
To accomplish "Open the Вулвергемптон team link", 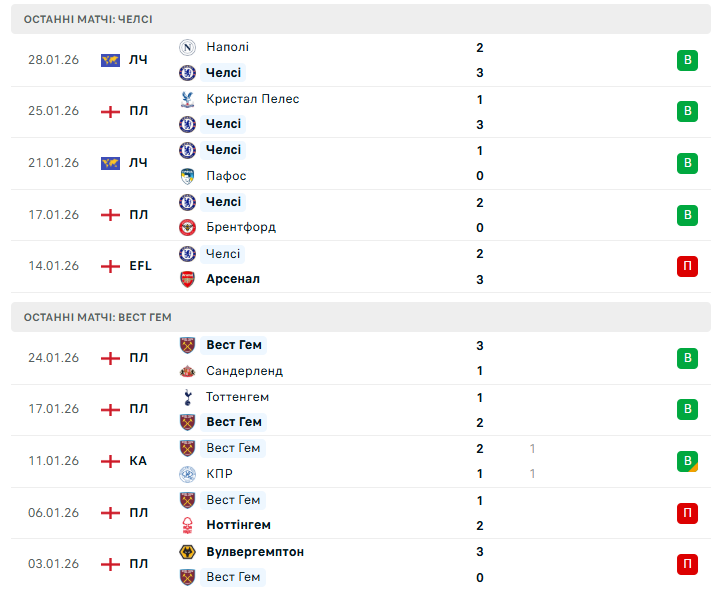I will click(x=255, y=552).
